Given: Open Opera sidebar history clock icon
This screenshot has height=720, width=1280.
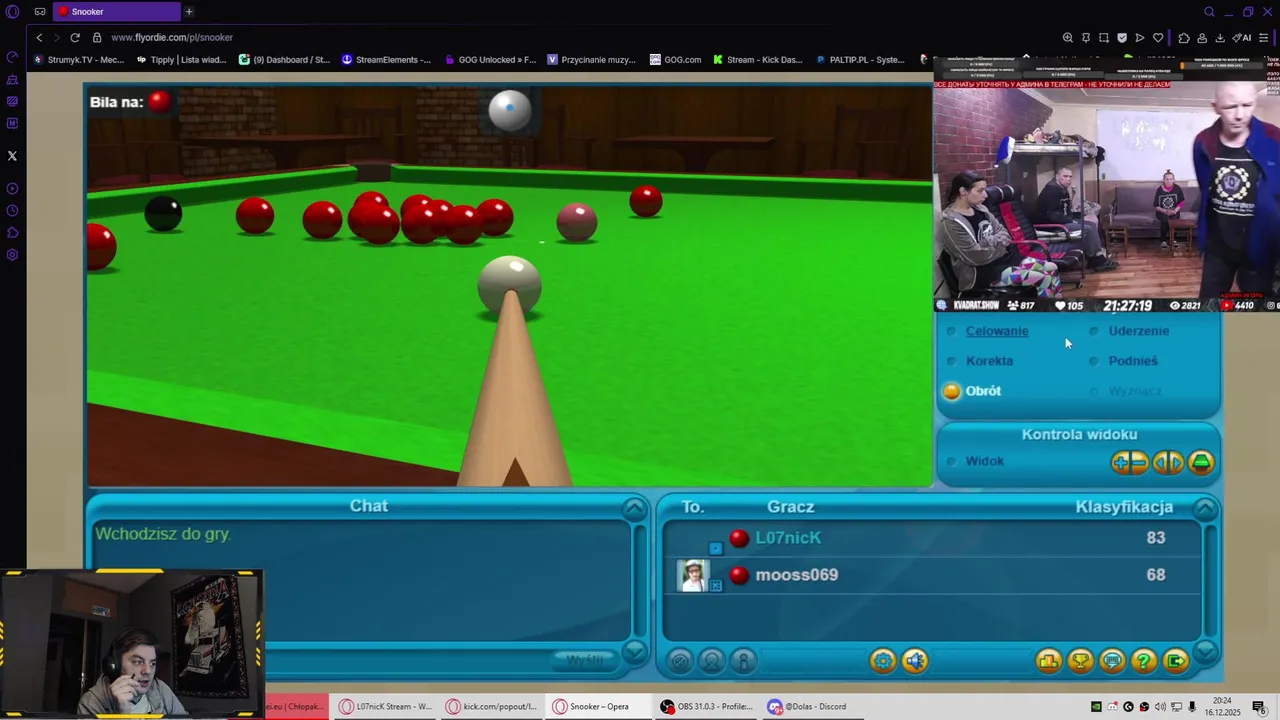Looking at the screenshot, I should [12, 211].
